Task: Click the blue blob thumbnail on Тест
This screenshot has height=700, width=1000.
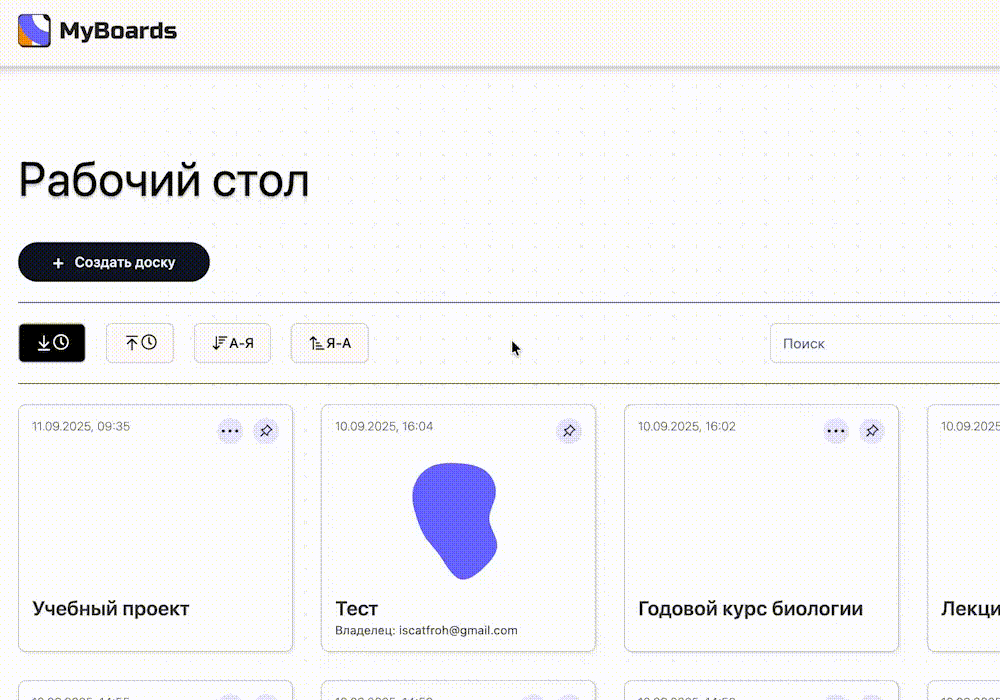Action: pyautogui.click(x=455, y=520)
